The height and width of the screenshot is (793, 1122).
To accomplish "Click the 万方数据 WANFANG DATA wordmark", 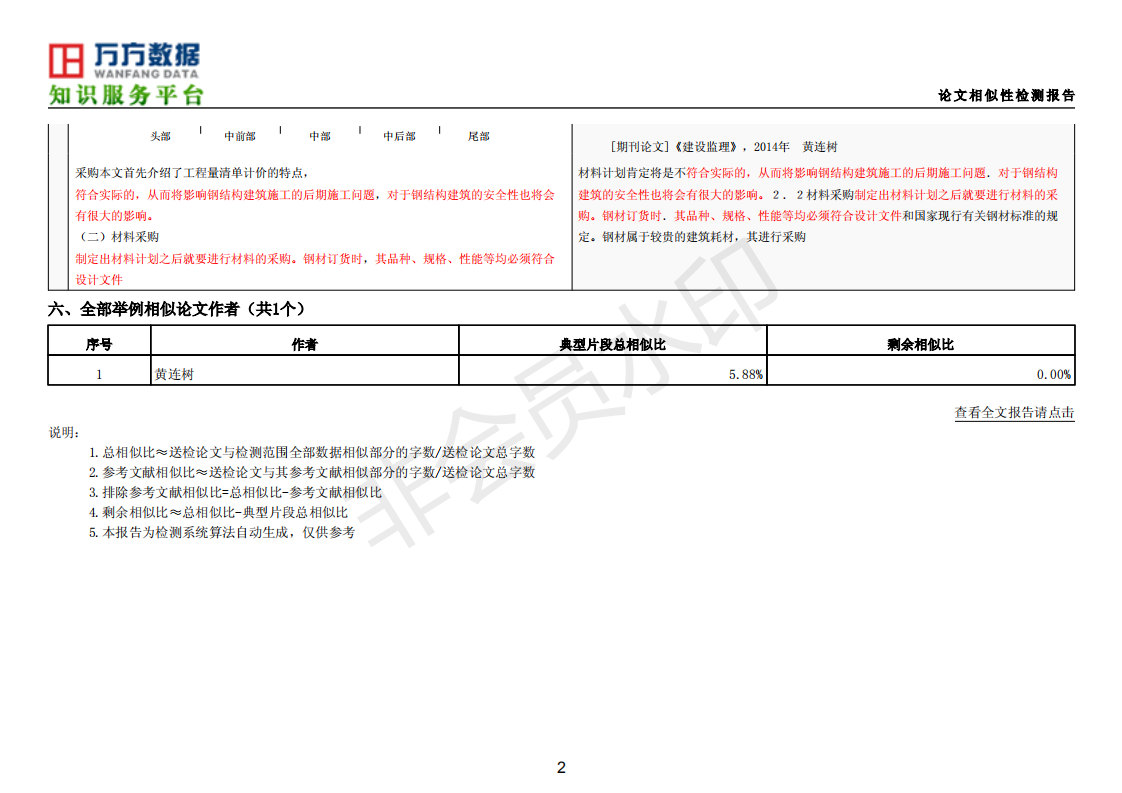I will click(147, 60).
